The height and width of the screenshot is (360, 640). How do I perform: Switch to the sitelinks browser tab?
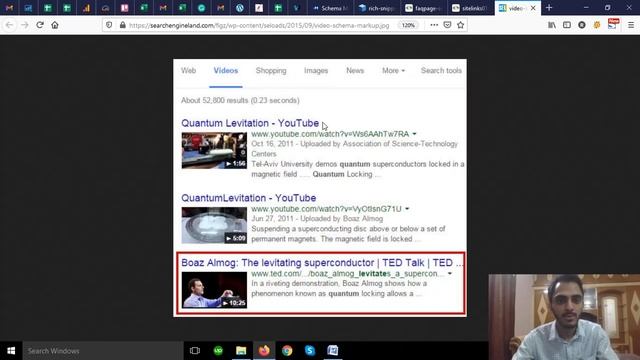470,8
